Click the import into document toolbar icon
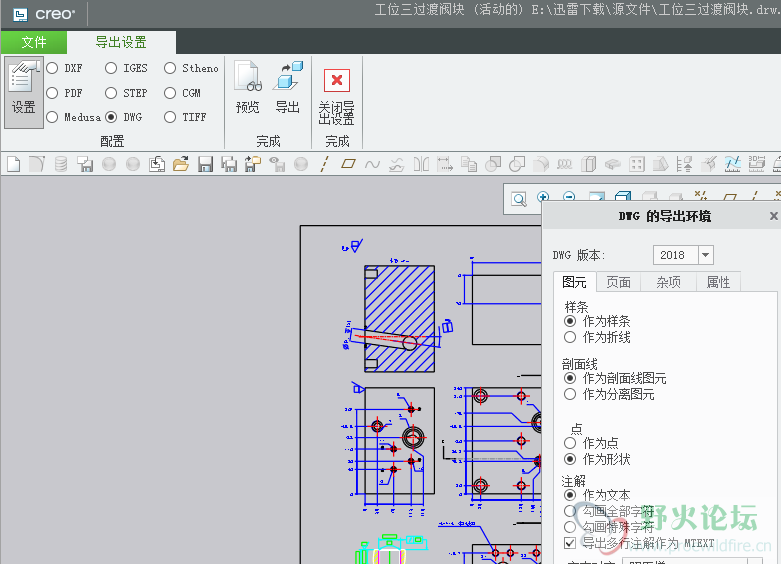 pos(157,164)
